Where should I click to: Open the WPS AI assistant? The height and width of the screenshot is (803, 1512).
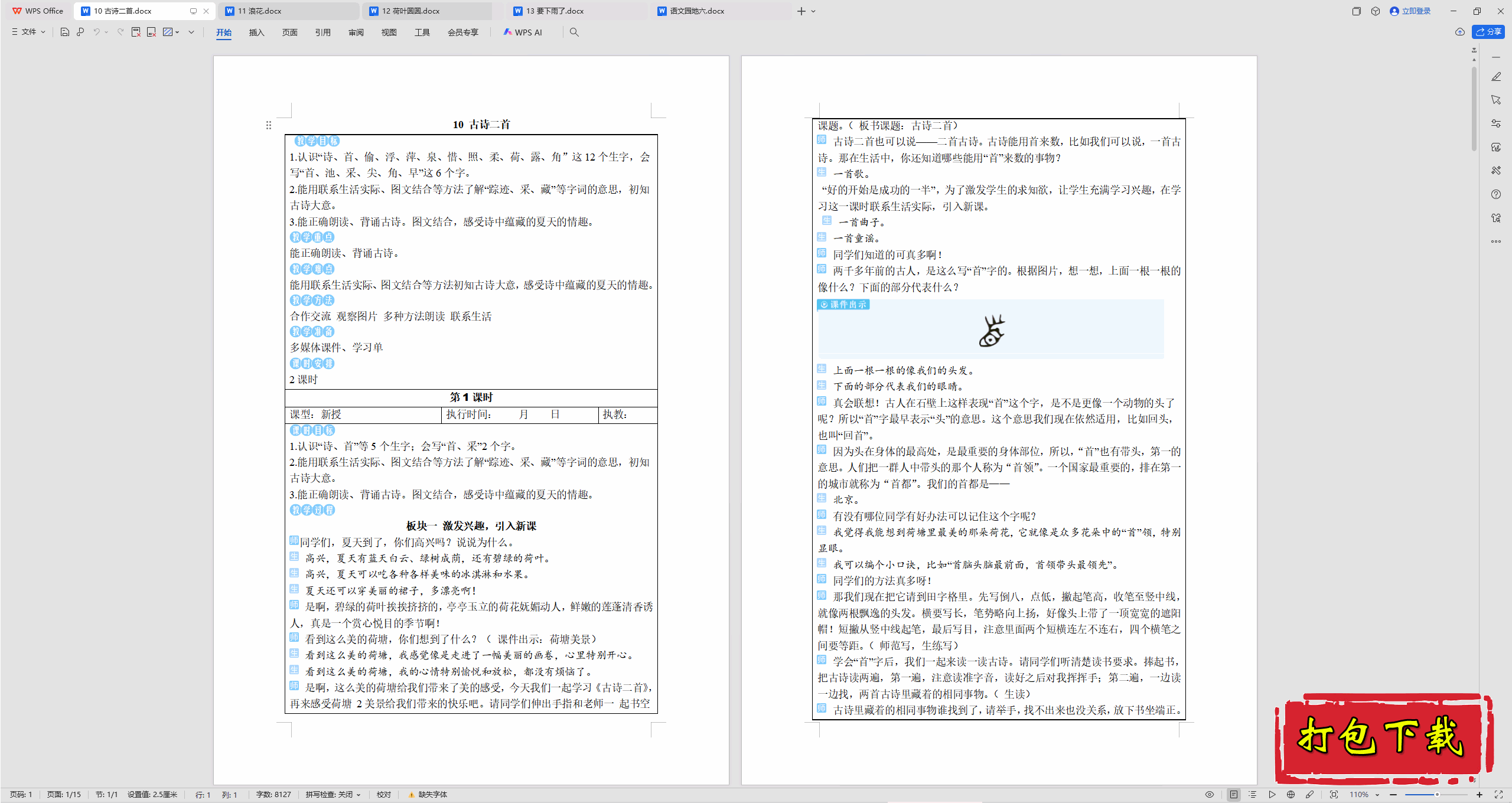[523, 32]
